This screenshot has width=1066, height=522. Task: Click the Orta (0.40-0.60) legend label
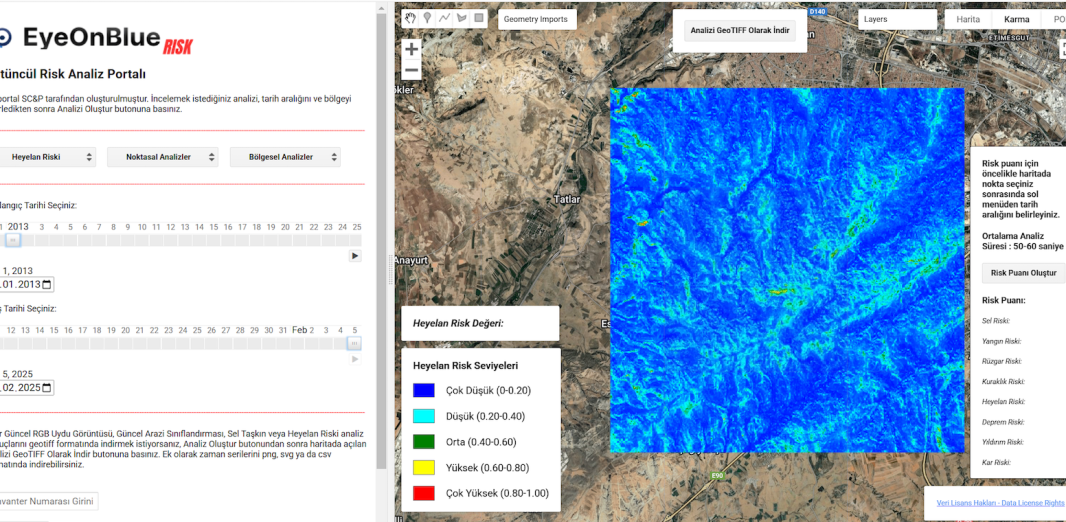481,442
